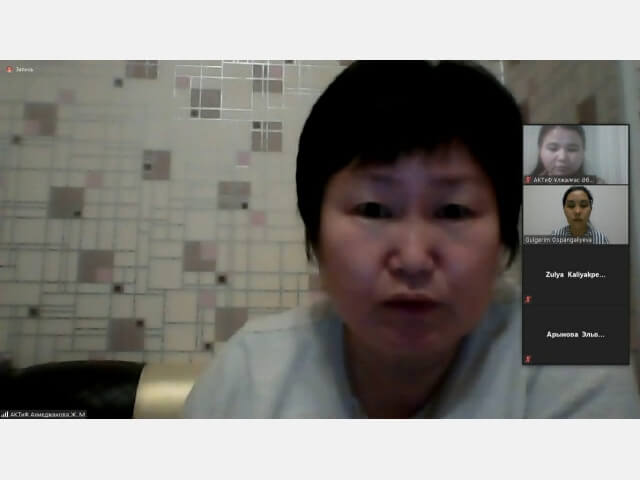Select the Арынова Эльв... participant tile
Screen dimensions: 640x480
(576, 334)
